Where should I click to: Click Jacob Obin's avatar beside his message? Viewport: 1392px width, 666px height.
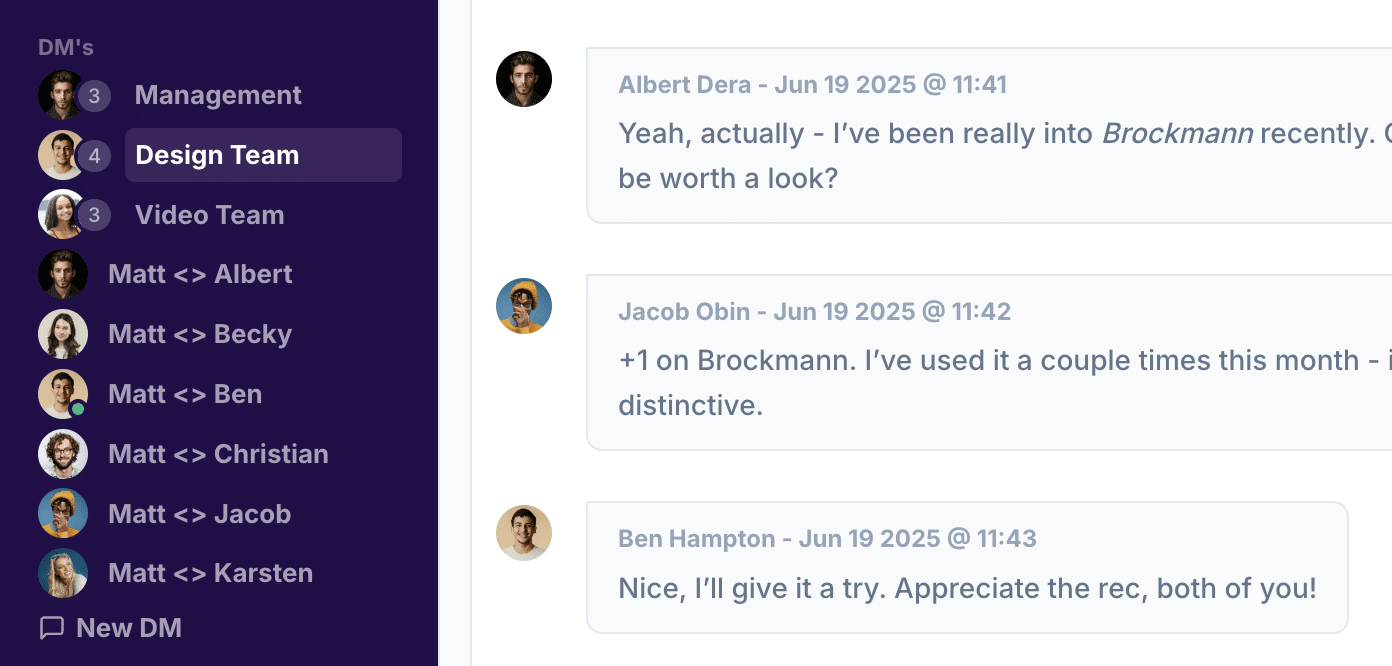[x=524, y=306]
